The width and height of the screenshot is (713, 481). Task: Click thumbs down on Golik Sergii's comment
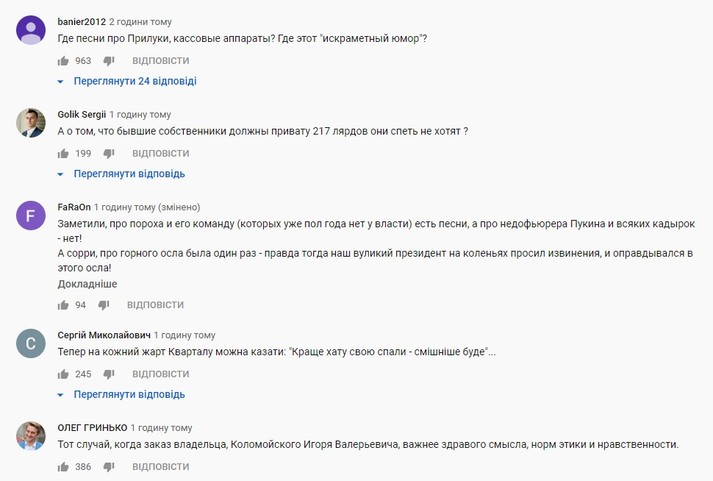tap(109, 154)
